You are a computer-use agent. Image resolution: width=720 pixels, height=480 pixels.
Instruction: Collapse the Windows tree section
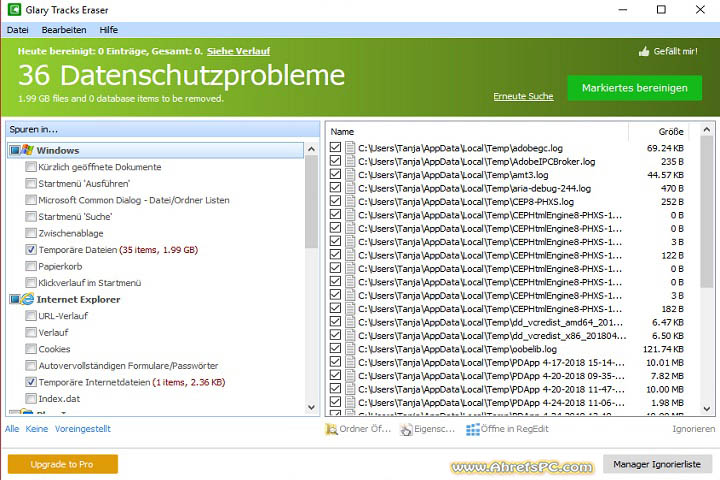(x=12, y=150)
